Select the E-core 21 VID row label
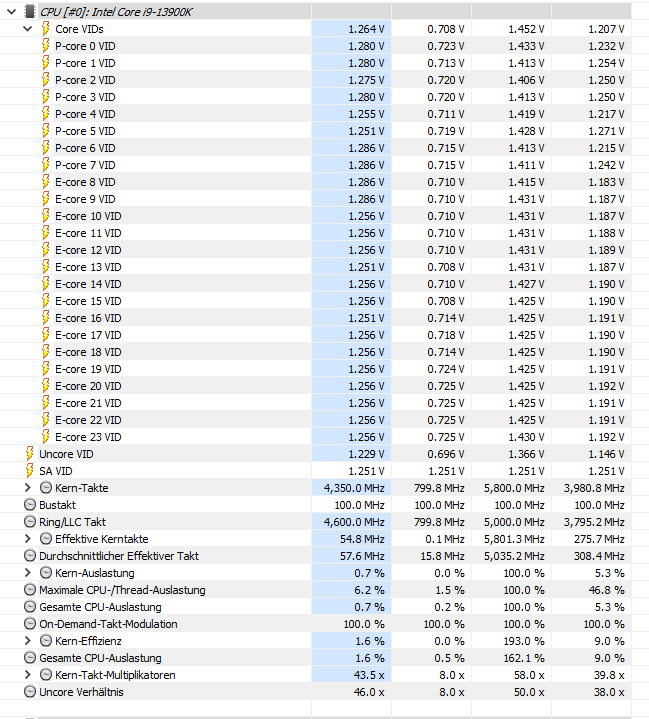Image resolution: width=649 pixels, height=719 pixels. 88,403
